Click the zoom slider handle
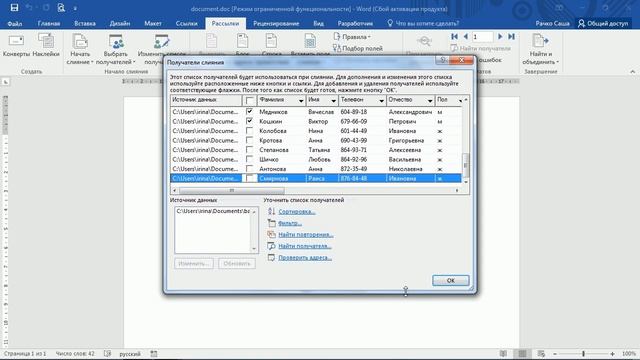 tap(584, 354)
